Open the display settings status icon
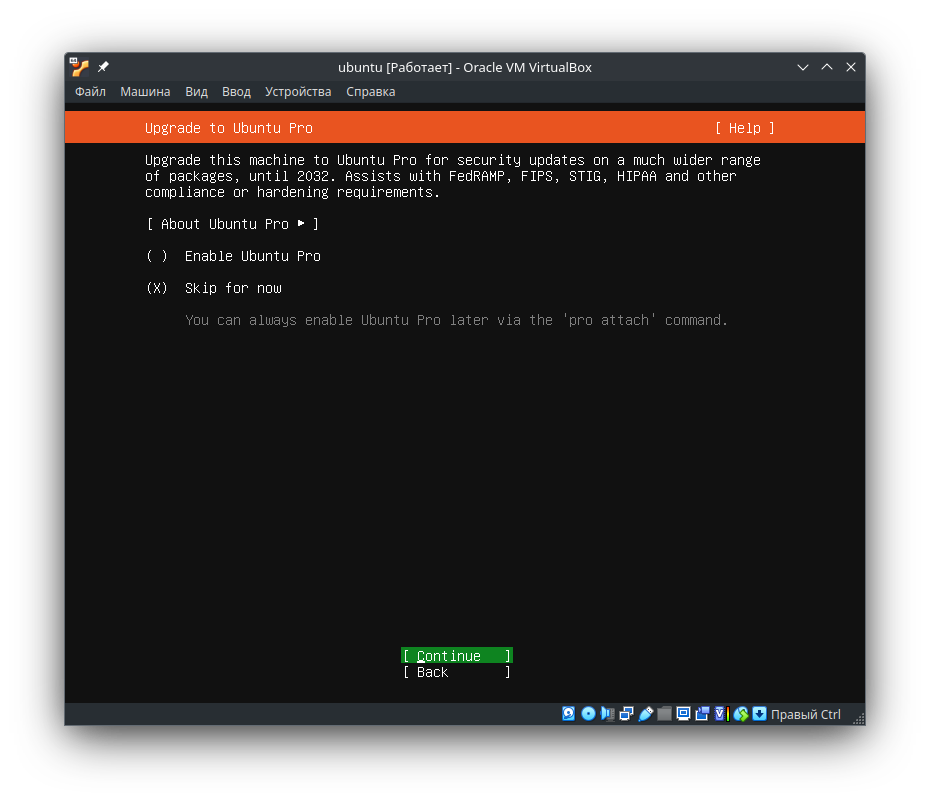This screenshot has height=802, width=930. [683, 714]
